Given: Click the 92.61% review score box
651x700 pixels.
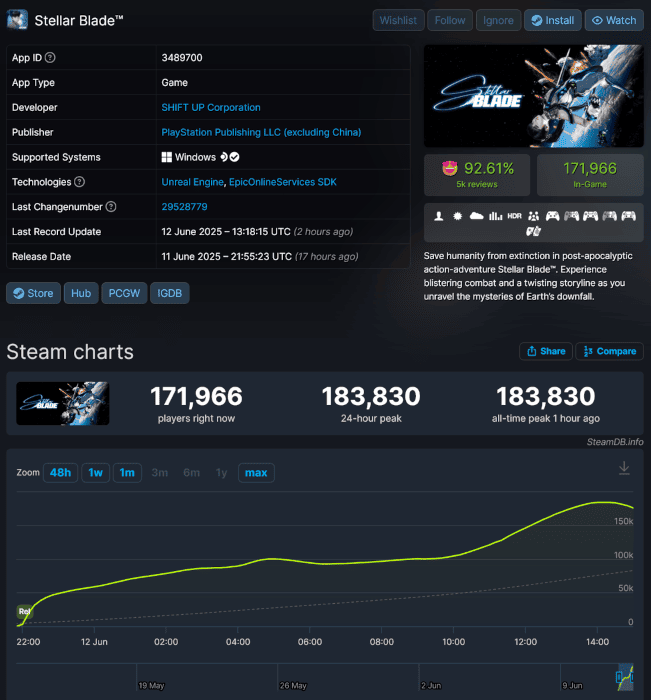Looking at the screenshot, I should 477,175.
